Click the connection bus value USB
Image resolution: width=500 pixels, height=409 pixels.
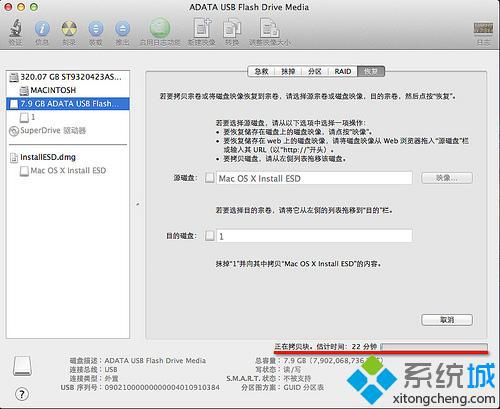pyautogui.click(x=111, y=370)
